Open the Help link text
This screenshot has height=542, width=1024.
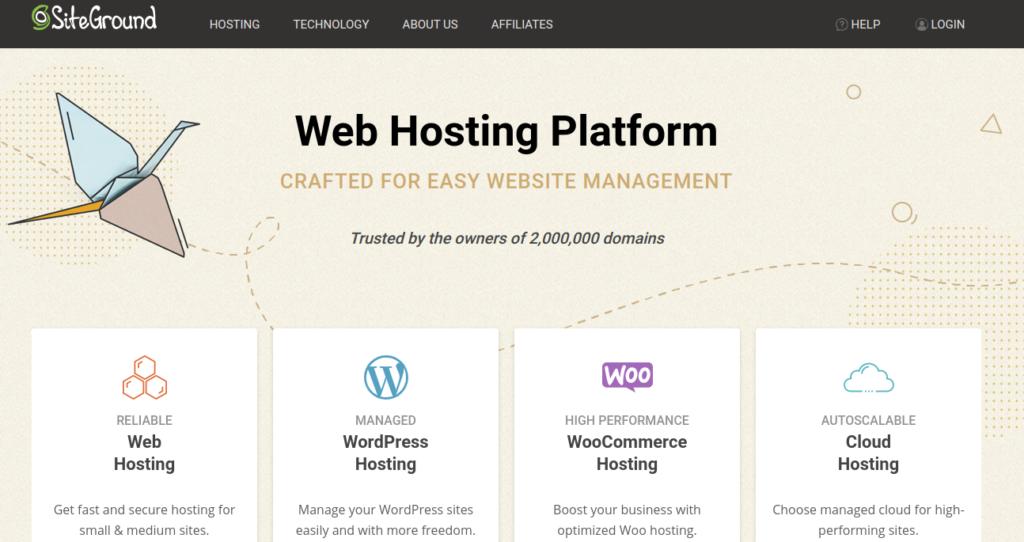point(865,24)
